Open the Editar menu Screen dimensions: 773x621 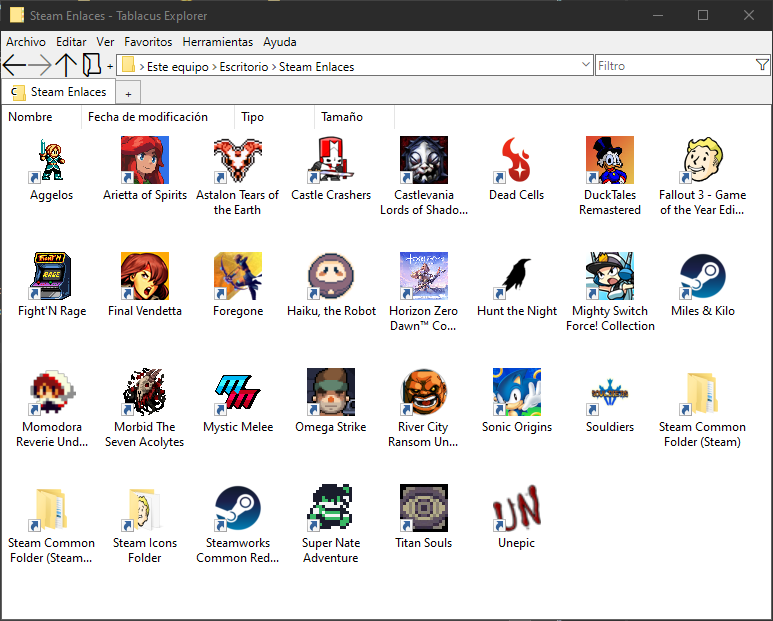(71, 42)
